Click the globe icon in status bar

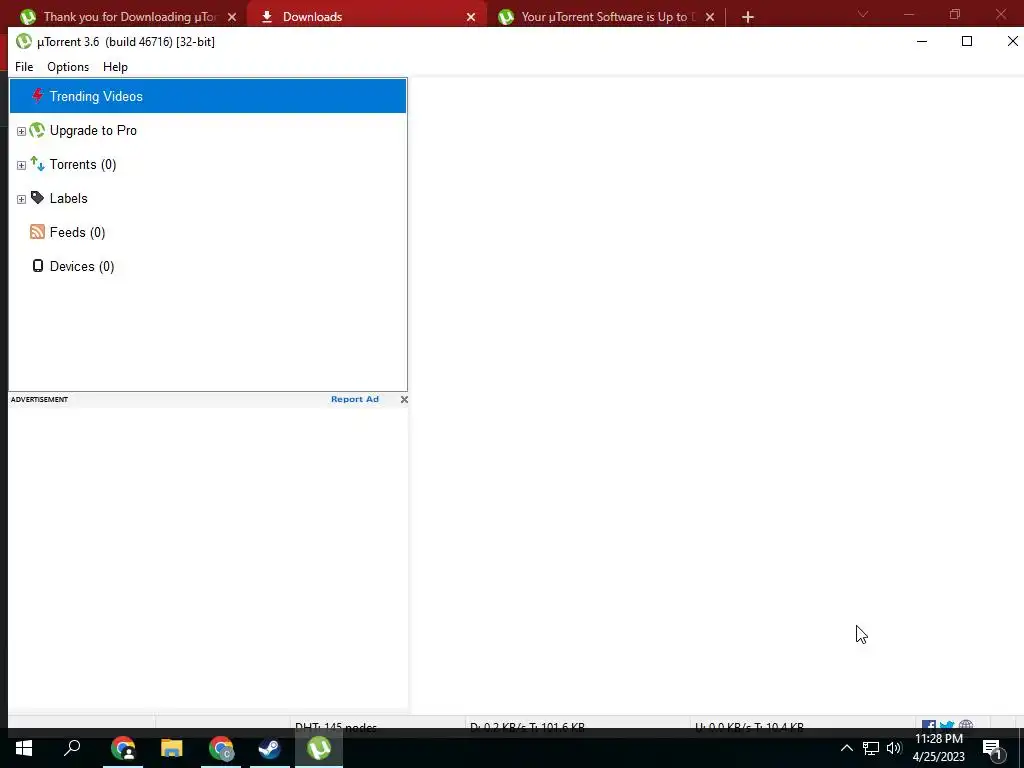(966, 725)
